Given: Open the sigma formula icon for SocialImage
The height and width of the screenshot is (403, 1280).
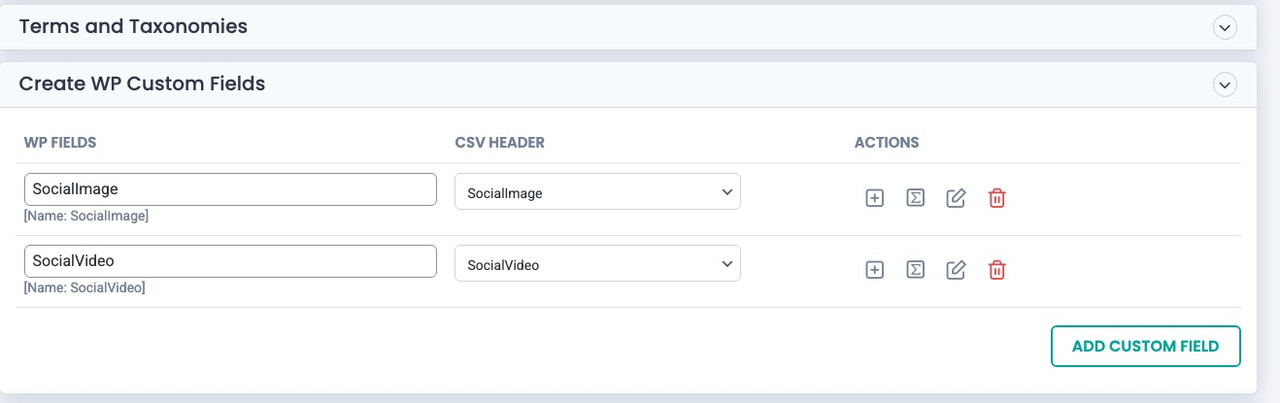Looking at the screenshot, I should 915,198.
